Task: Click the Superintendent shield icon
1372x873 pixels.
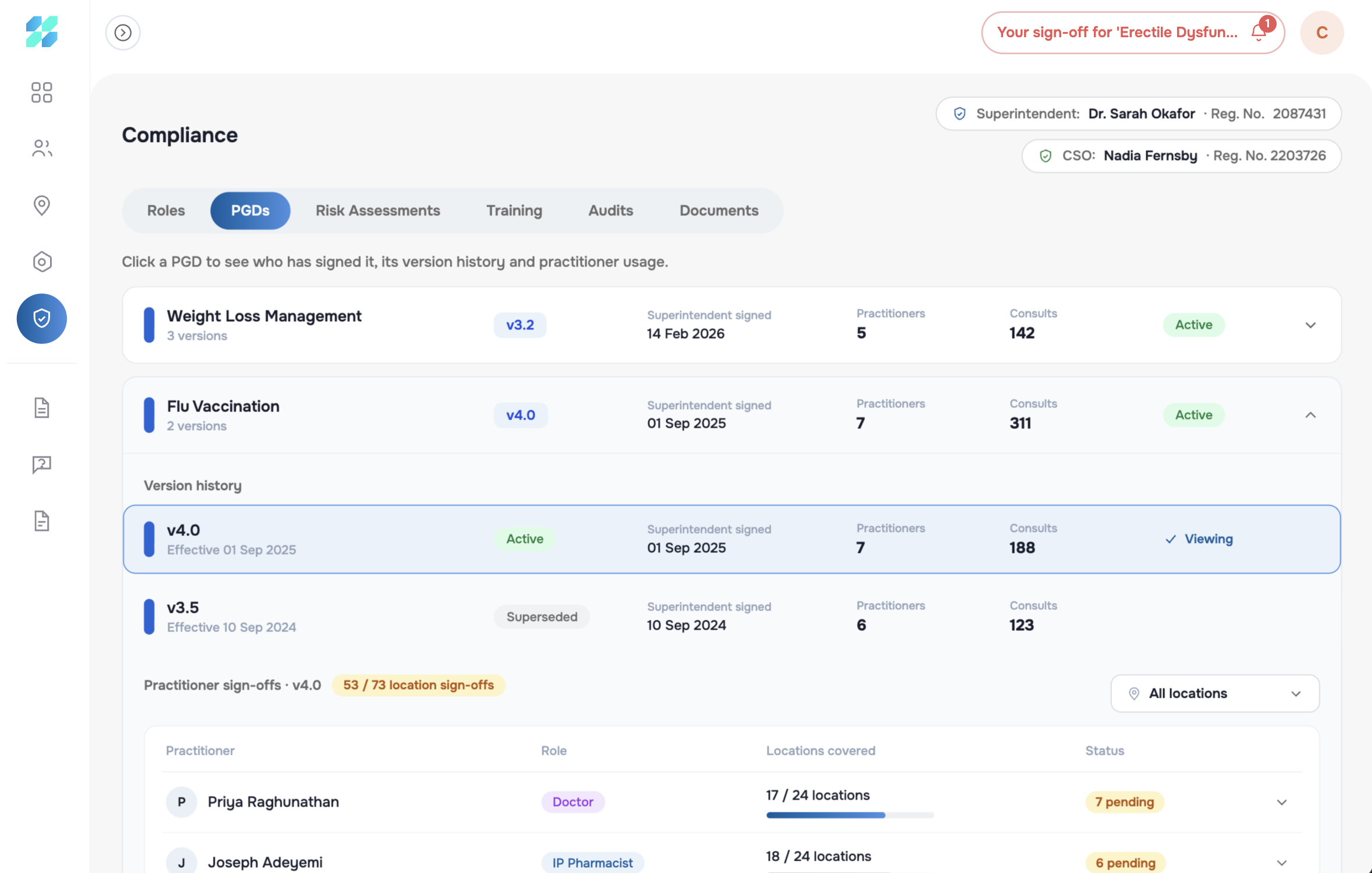Action: click(x=959, y=113)
